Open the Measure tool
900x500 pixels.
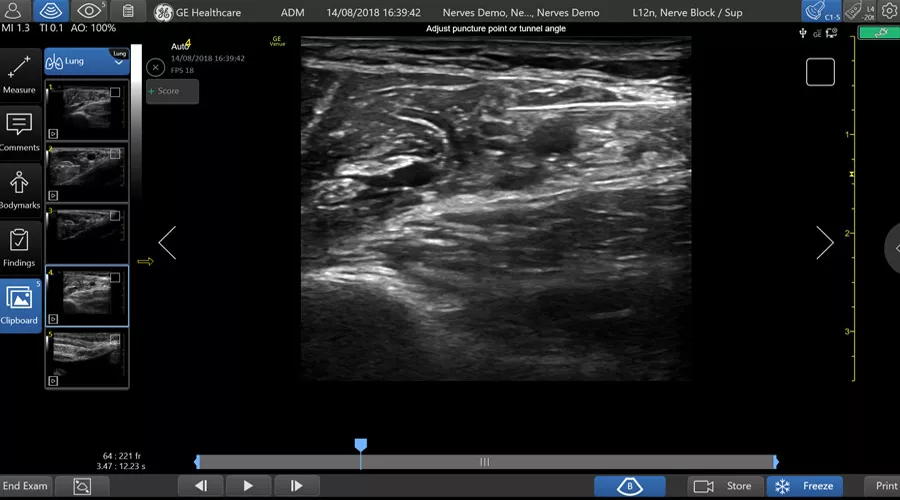point(20,75)
